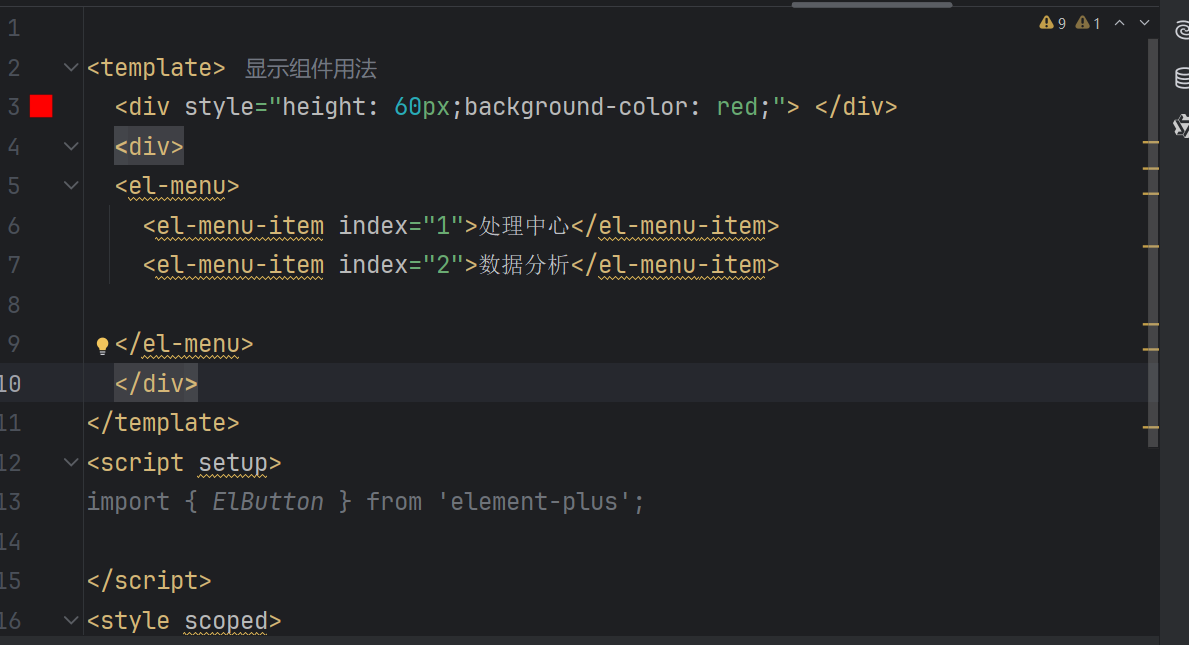Open the warnings indicator showing 9

[1053, 23]
